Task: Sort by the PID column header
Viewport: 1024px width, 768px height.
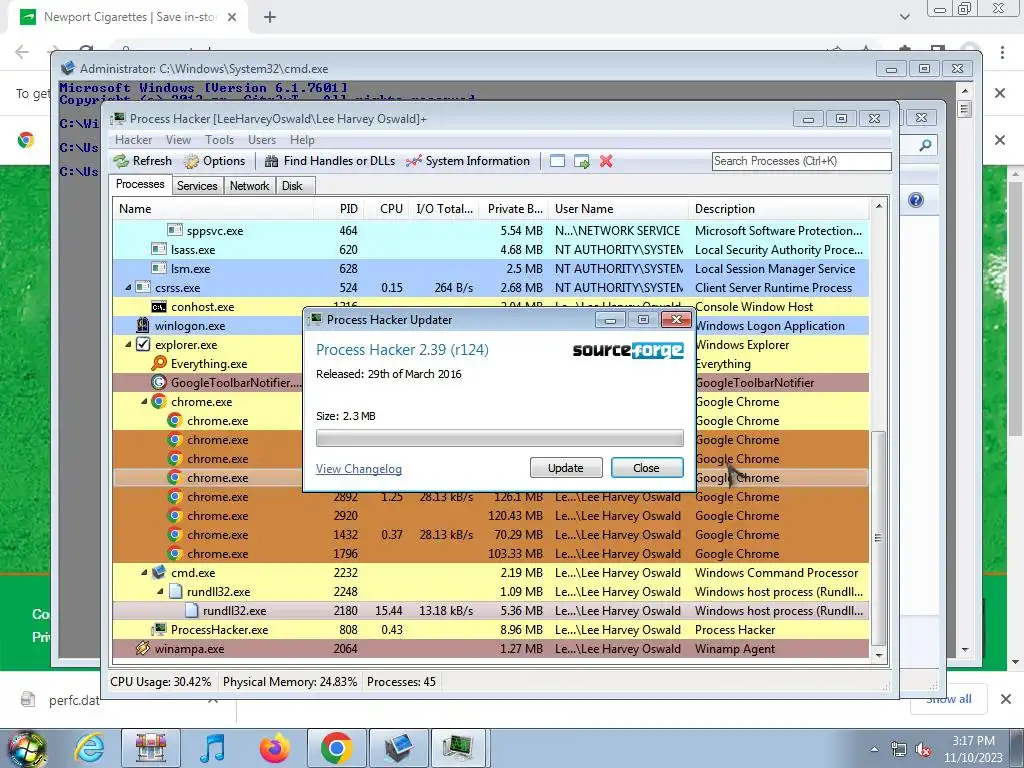Action: point(338,209)
